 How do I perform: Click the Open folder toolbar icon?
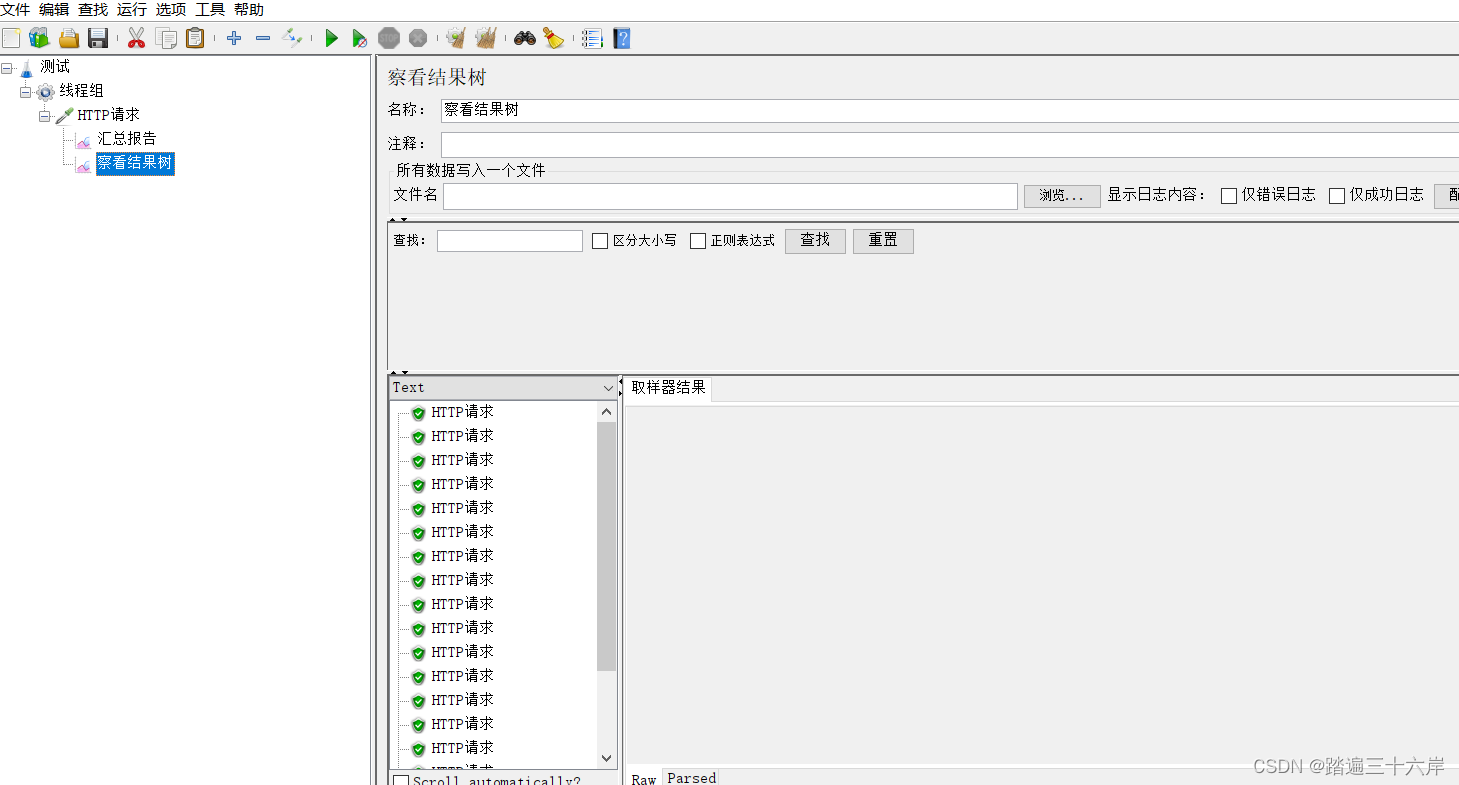[68, 39]
